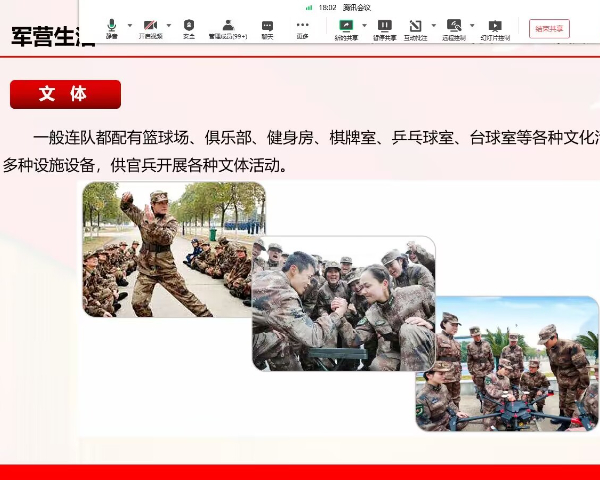Open slideshow control
The image size is (600, 480).
495,29
